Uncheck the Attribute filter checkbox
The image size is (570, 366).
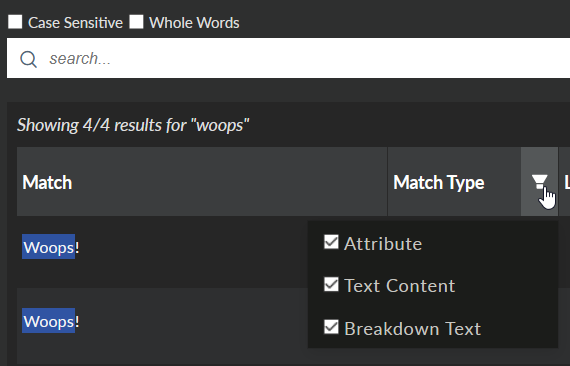pos(331,242)
